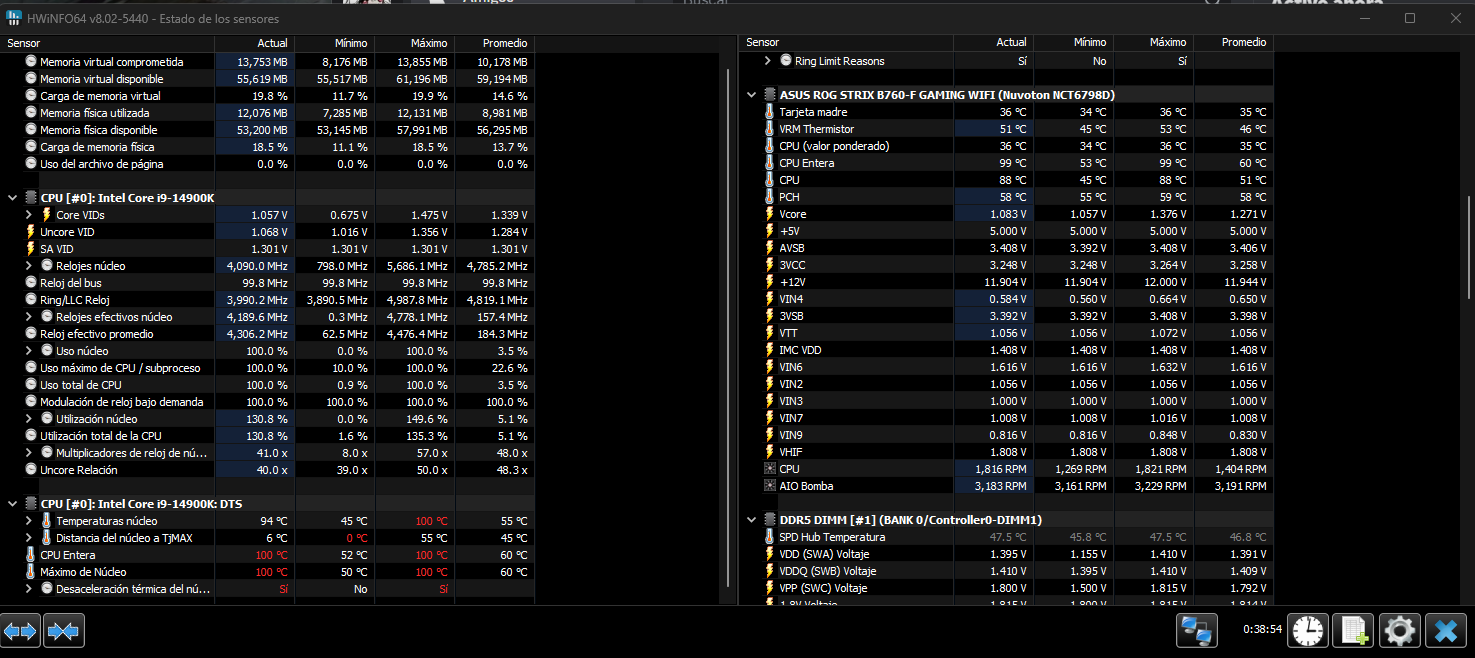Click left panel Promedio column header
Screen dimensions: 1475x658
[x=495, y=43]
